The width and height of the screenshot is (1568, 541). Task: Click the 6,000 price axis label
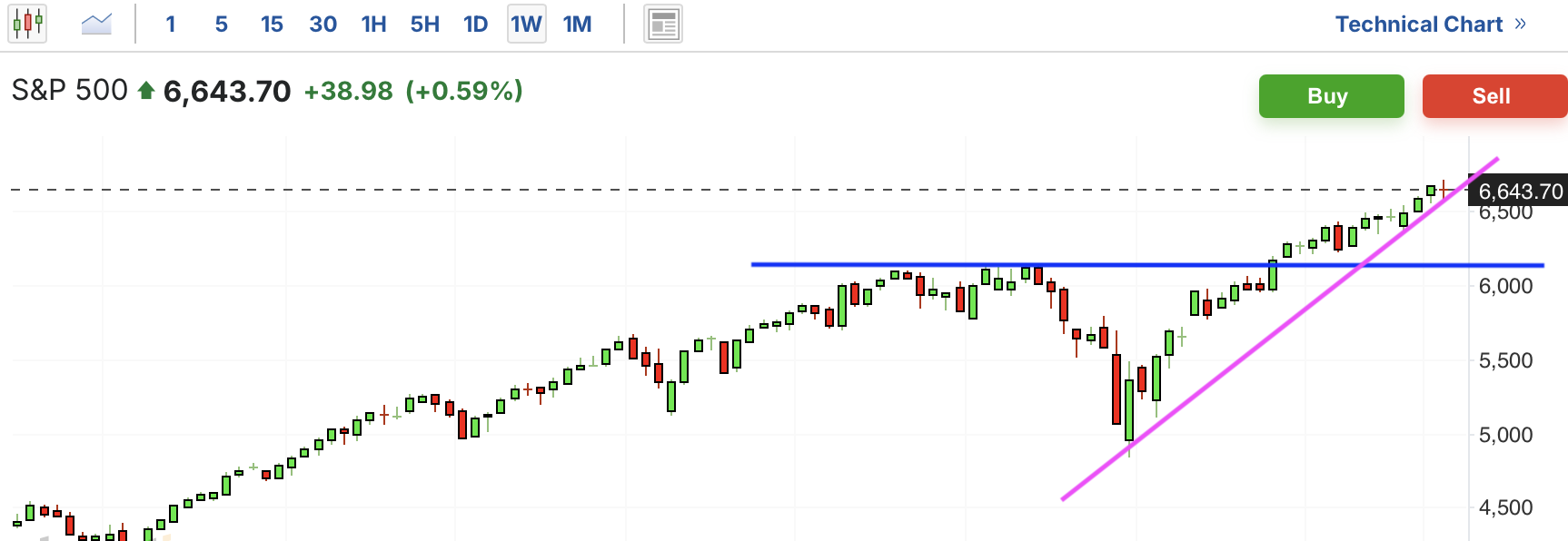tap(1505, 286)
